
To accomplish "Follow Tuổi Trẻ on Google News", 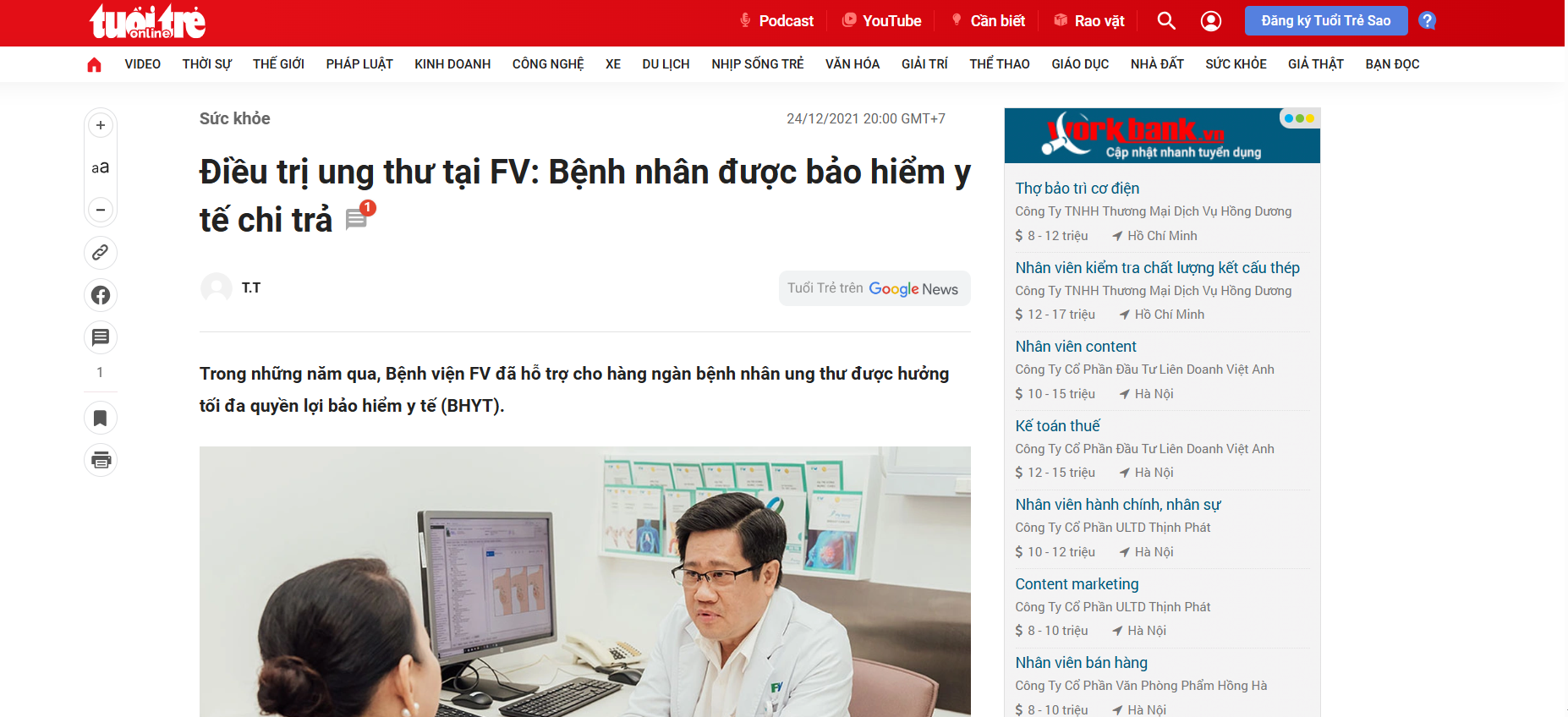I will point(874,289).
